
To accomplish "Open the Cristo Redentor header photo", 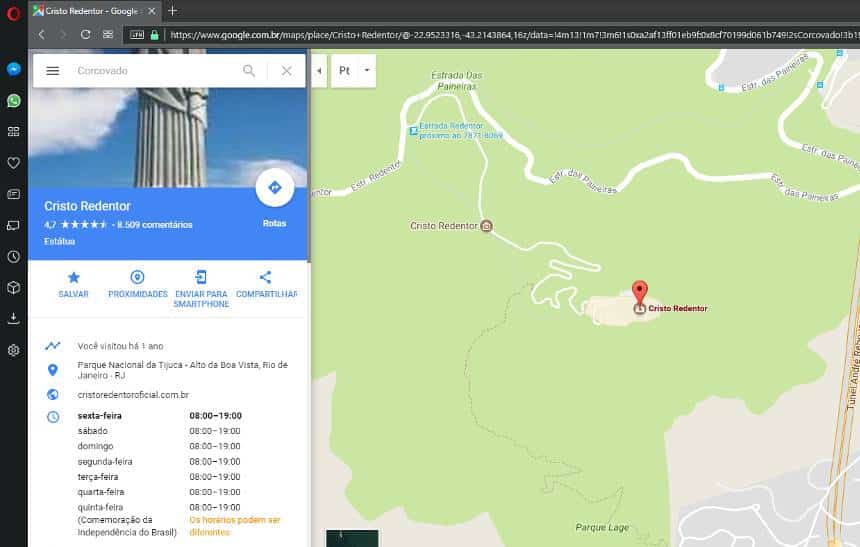I will click(x=167, y=137).
